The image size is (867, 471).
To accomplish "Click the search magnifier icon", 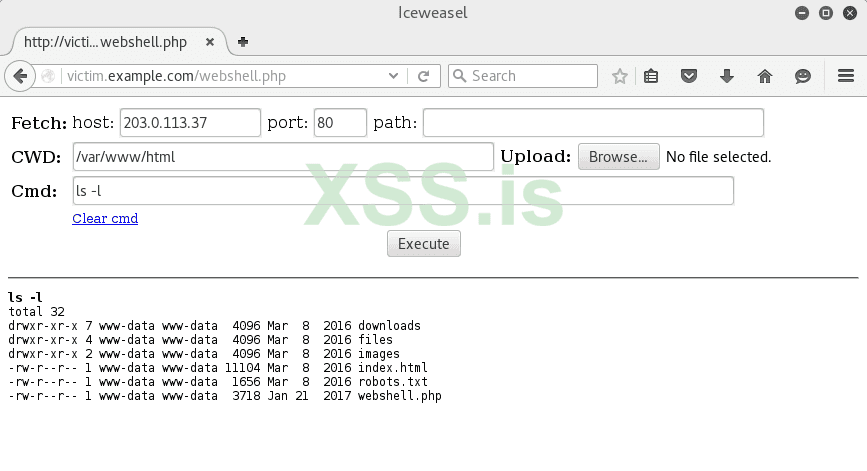I will (x=459, y=76).
